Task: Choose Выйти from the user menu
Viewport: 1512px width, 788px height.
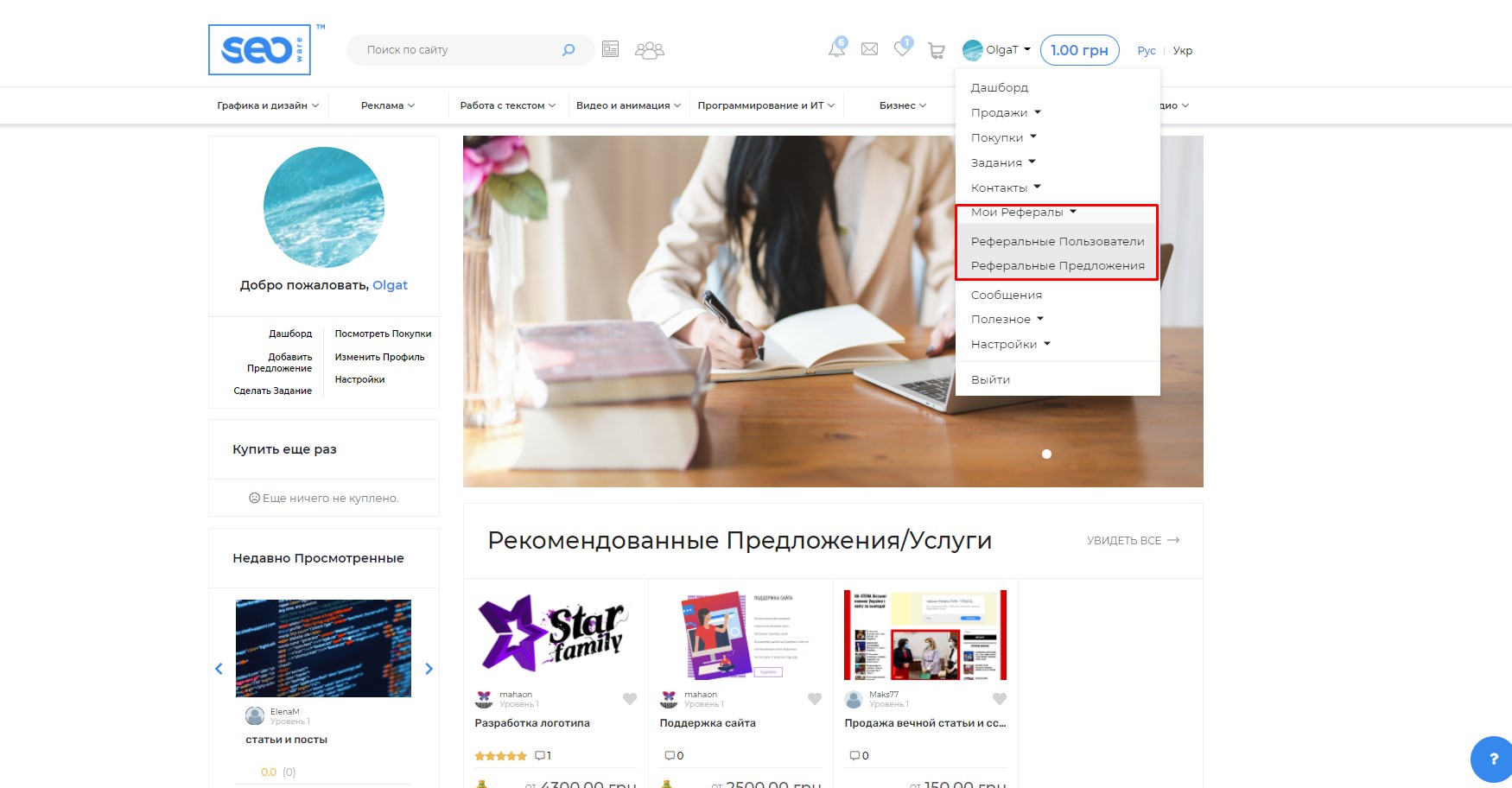Action: point(990,379)
